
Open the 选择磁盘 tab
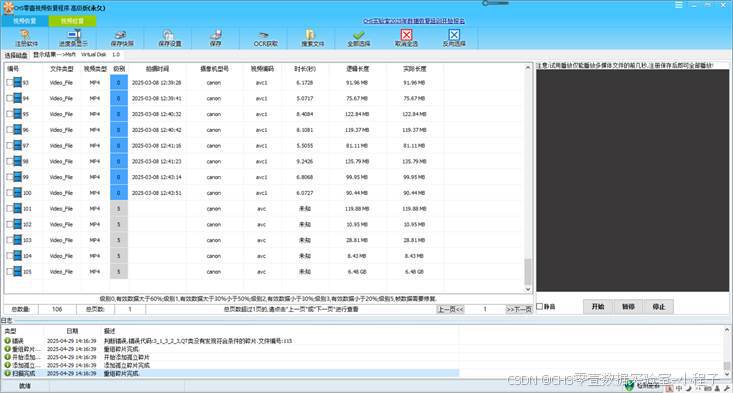(16, 55)
